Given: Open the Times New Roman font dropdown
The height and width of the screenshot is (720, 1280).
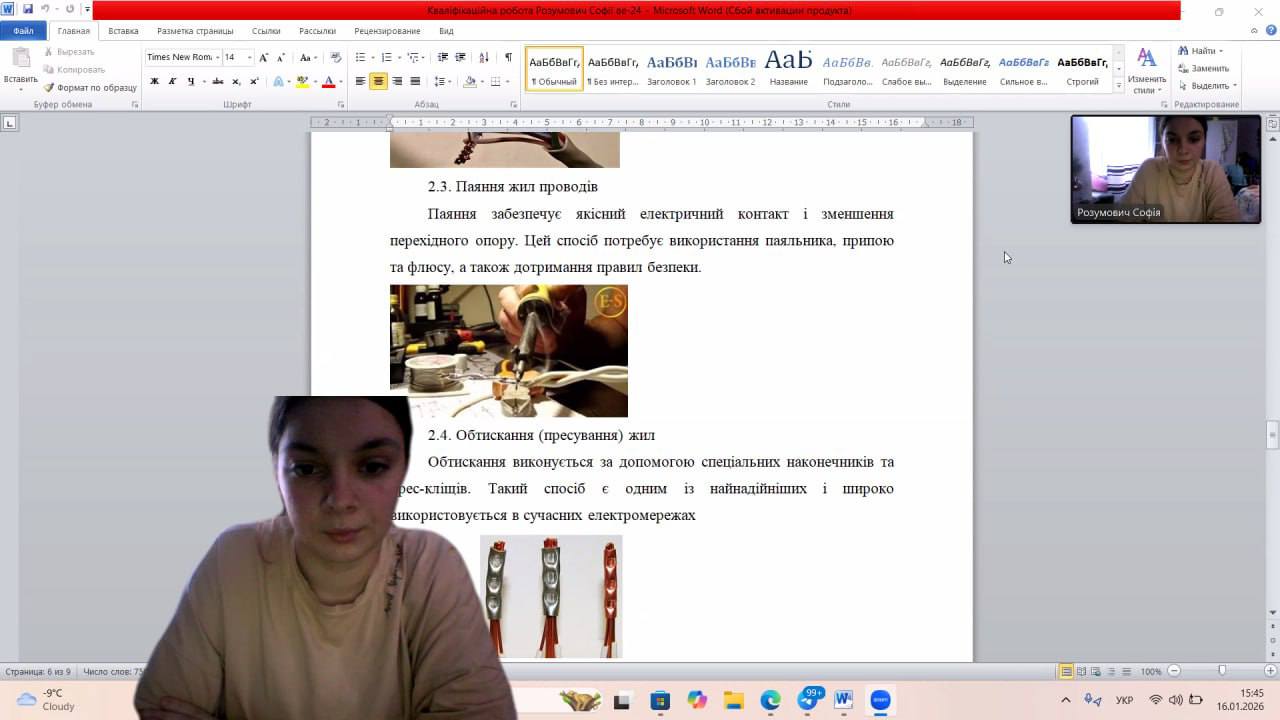Looking at the screenshot, I should (217, 57).
